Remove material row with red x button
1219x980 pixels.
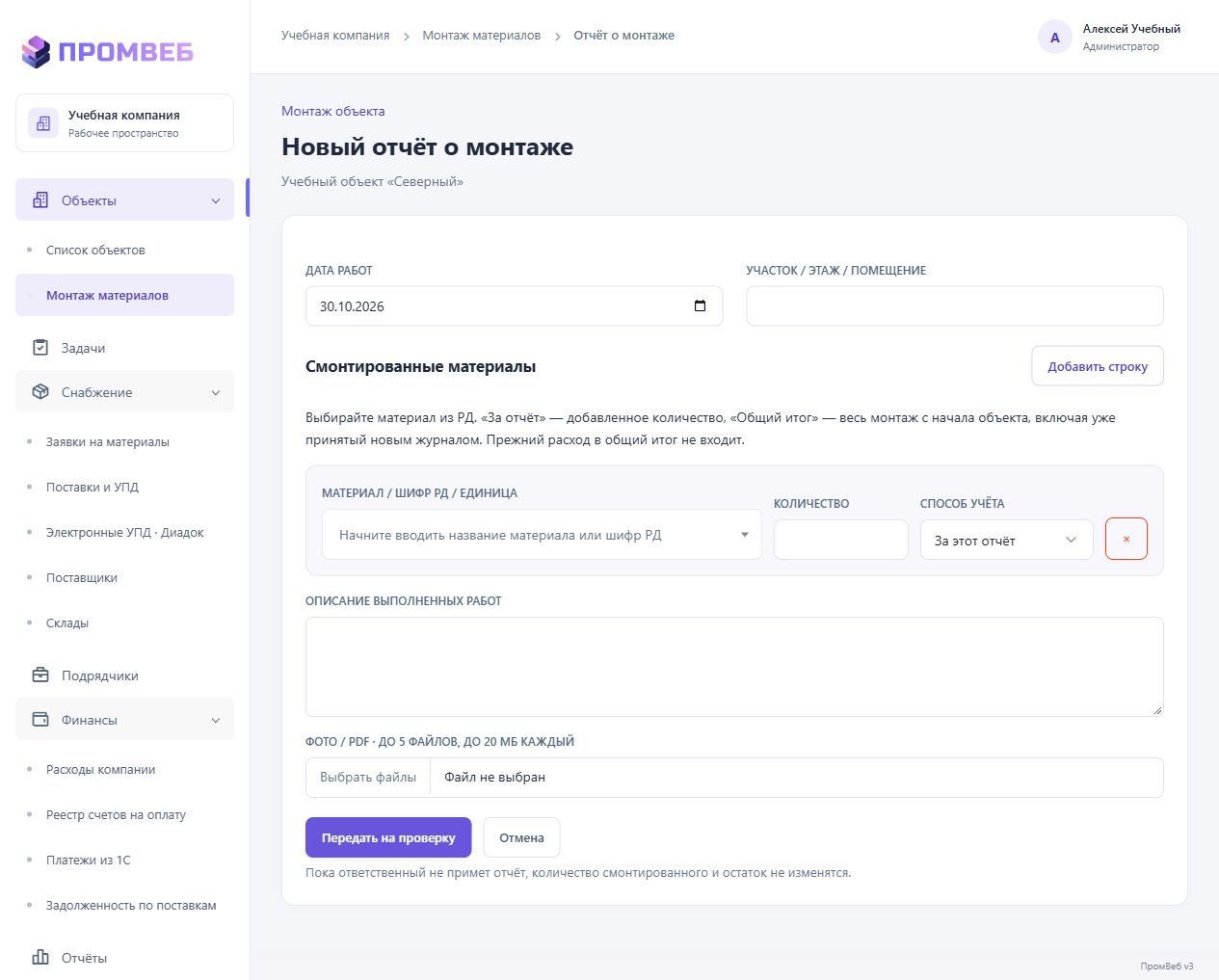1126,539
